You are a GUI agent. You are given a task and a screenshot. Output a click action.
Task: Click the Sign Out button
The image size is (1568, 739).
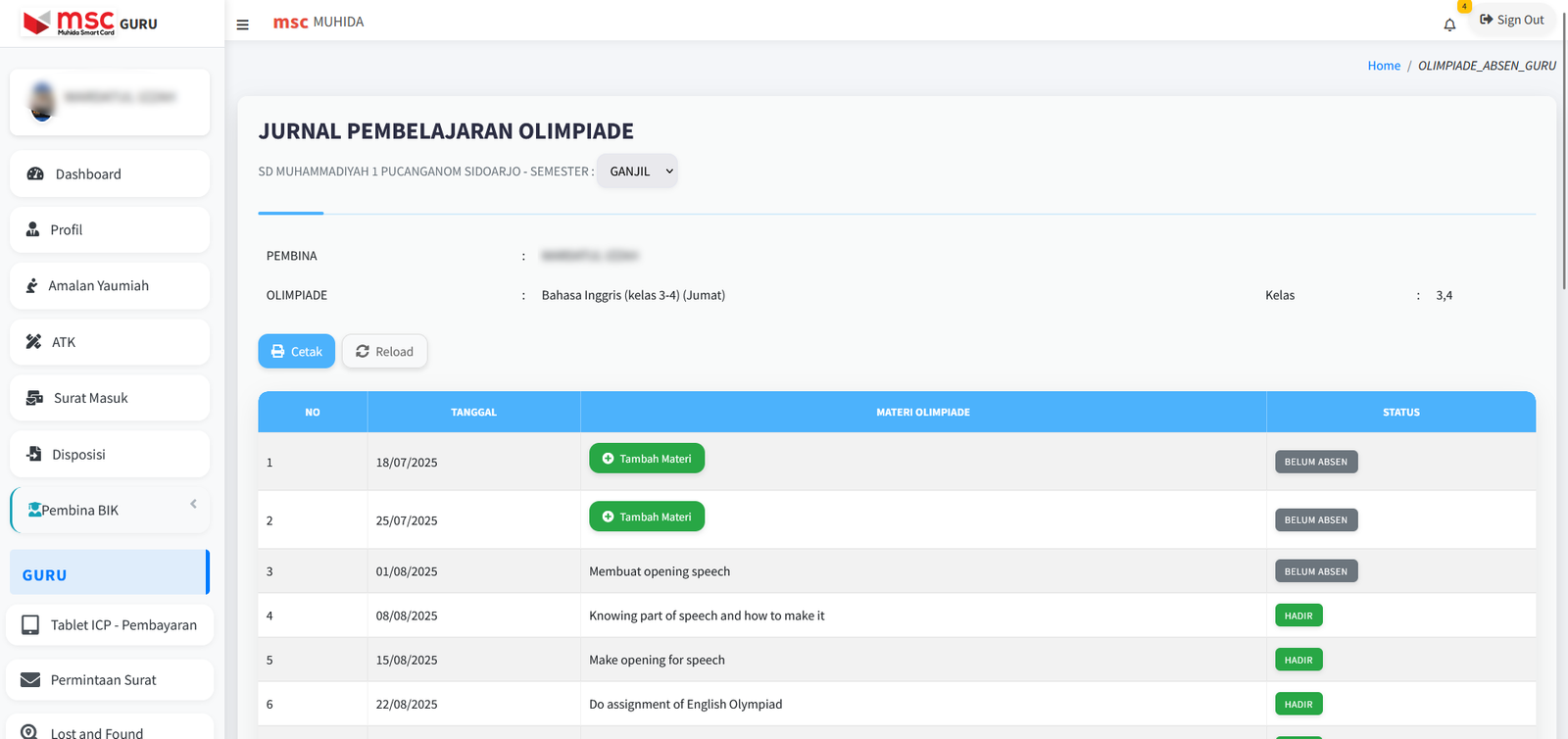click(x=1512, y=20)
